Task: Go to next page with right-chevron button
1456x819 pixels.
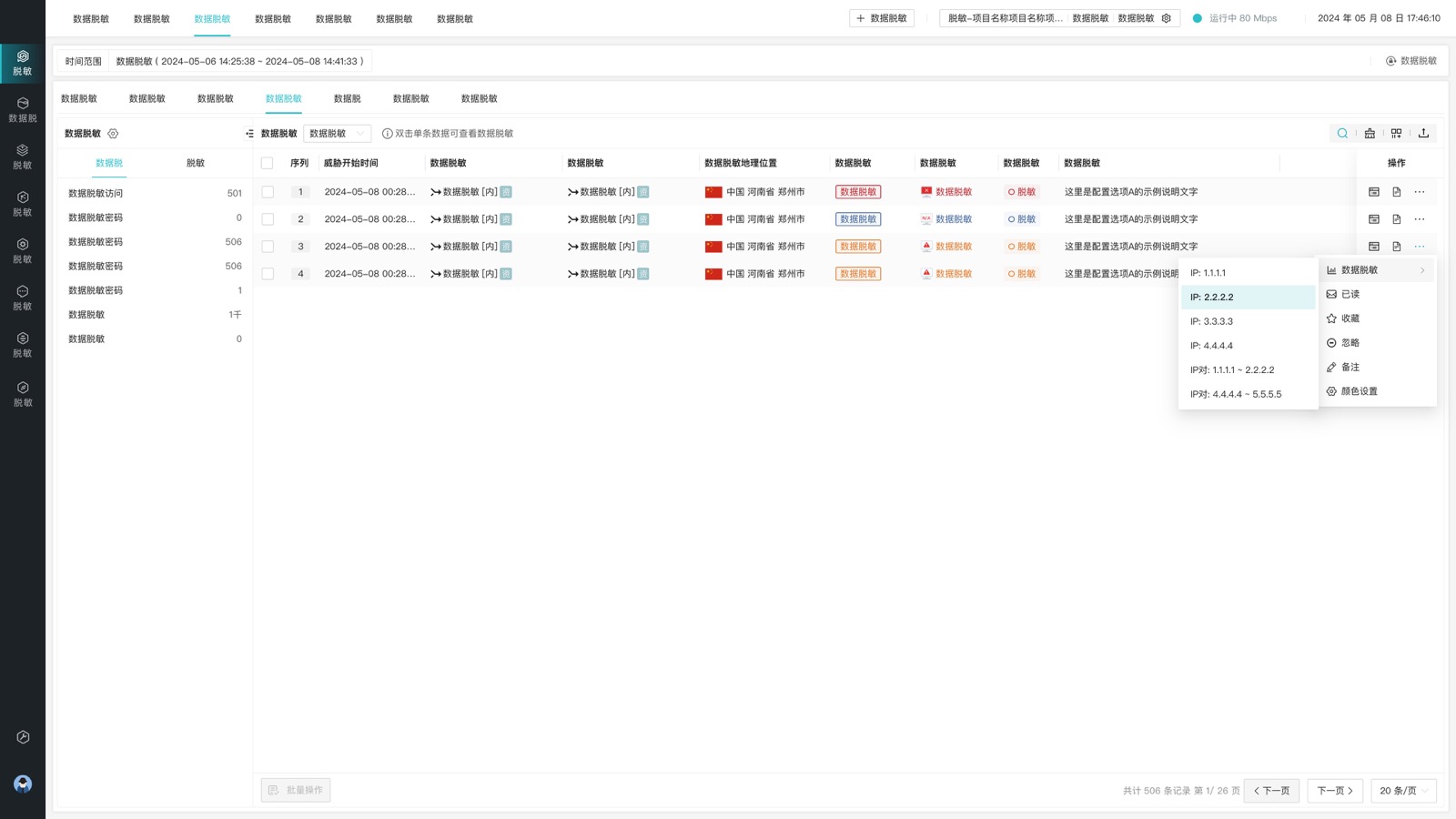Action: coord(1335,791)
